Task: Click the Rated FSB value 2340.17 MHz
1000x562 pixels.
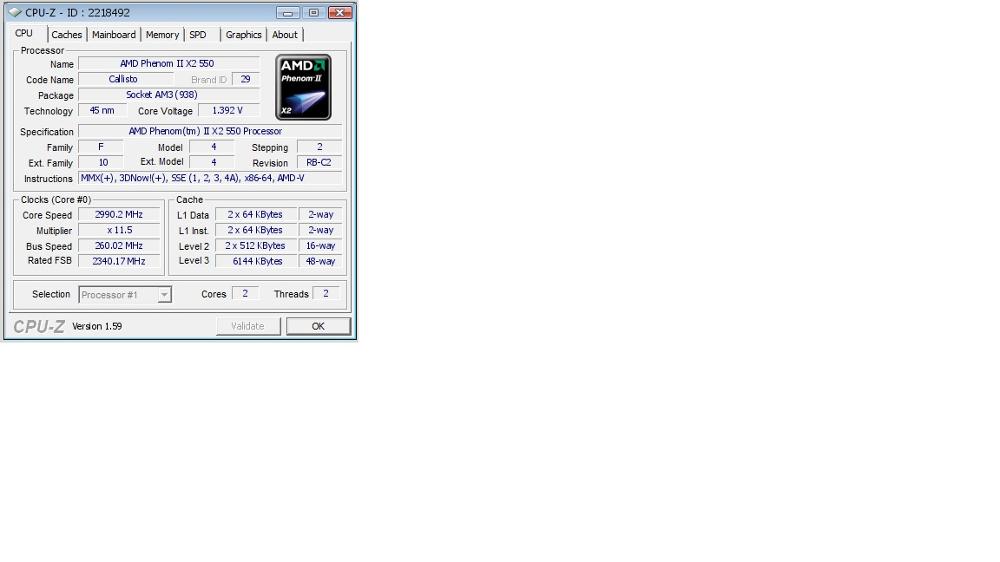Action: pyautogui.click(x=119, y=261)
